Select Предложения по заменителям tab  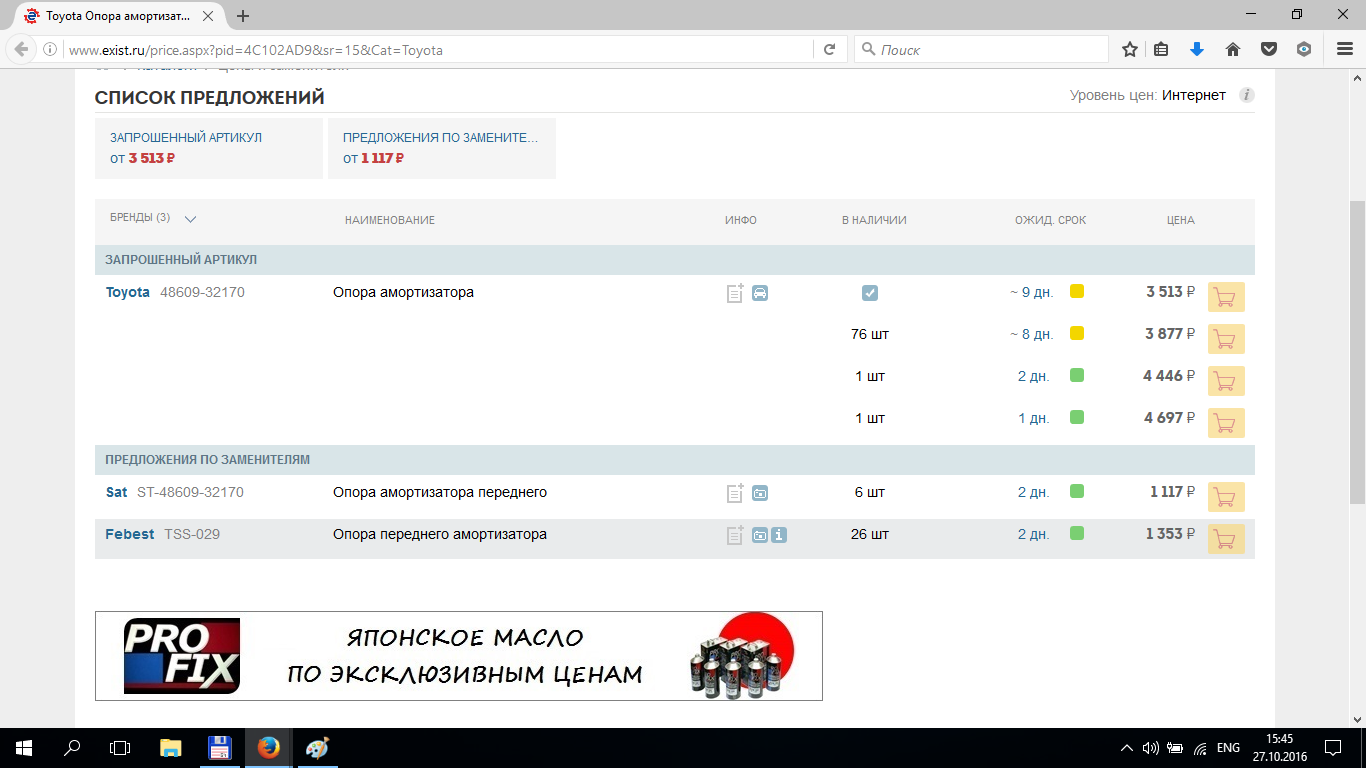click(x=441, y=148)
